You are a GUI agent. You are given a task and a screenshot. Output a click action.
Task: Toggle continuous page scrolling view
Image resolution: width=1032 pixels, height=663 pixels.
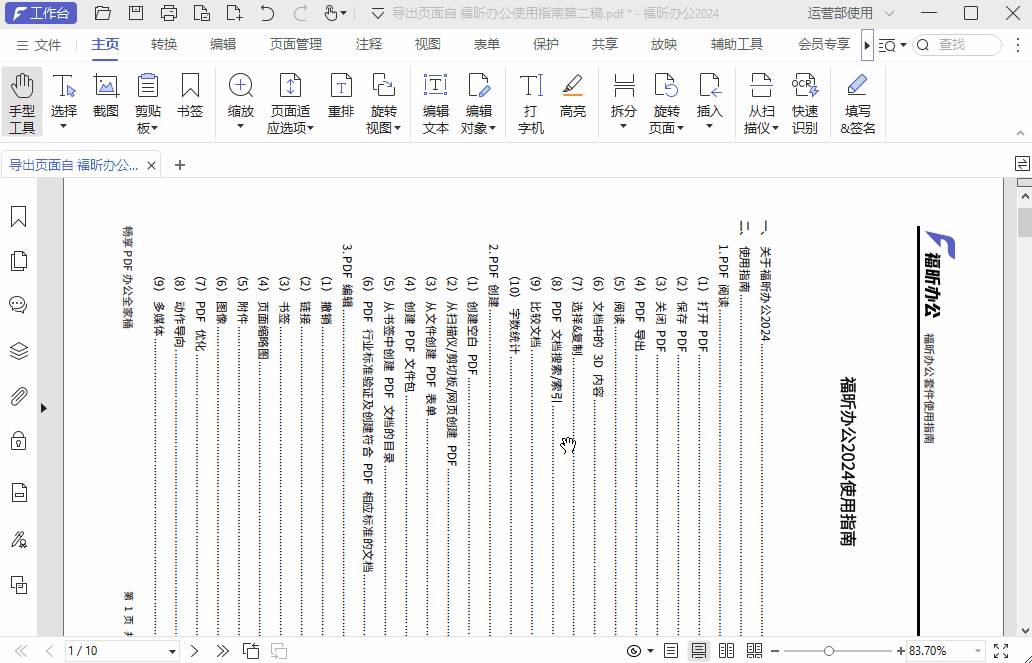coord(699,651)
